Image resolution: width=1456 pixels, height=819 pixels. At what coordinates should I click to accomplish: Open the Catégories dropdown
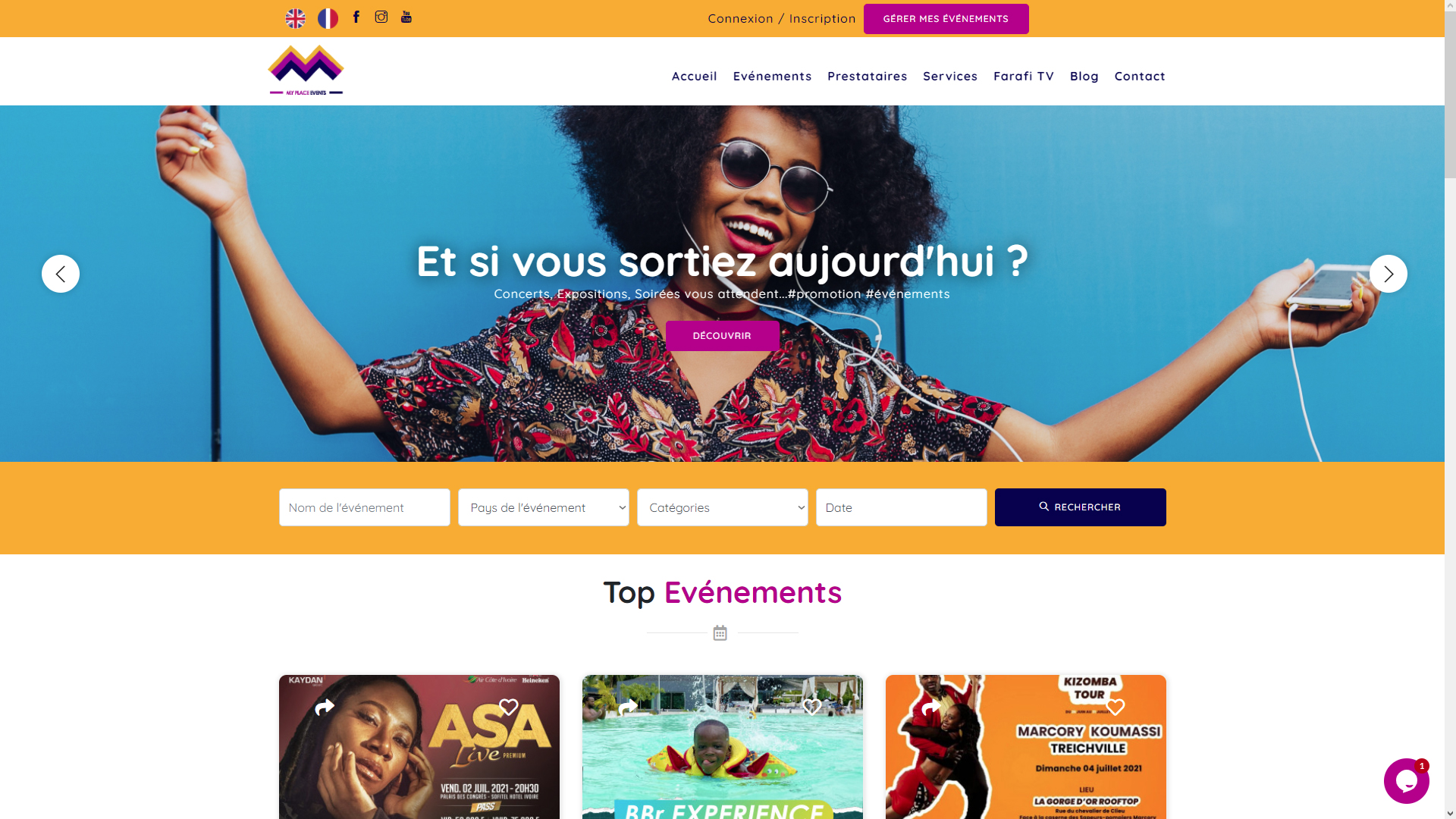tap(723, 507)
